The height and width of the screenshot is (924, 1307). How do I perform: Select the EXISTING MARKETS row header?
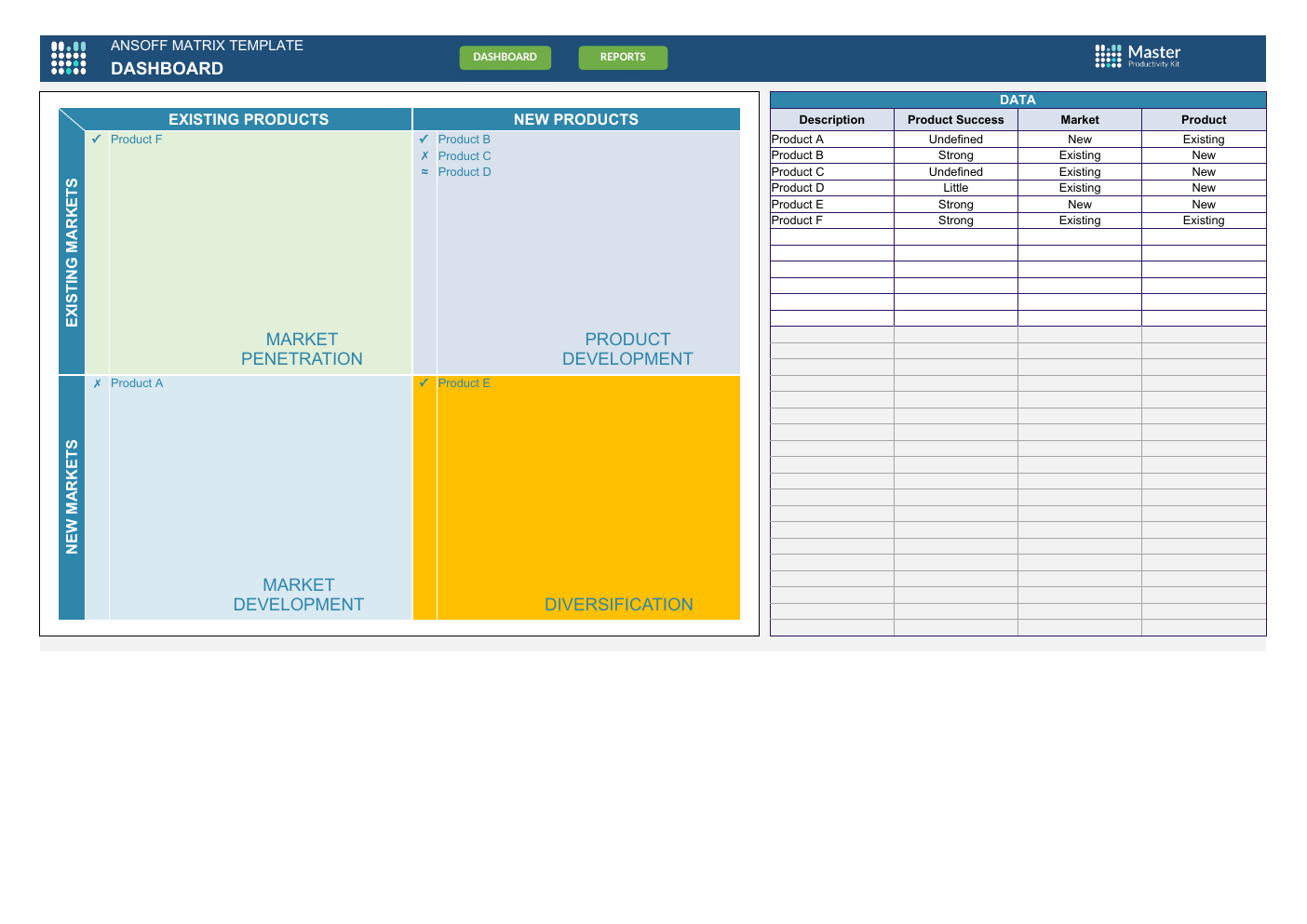coord(72,252)
